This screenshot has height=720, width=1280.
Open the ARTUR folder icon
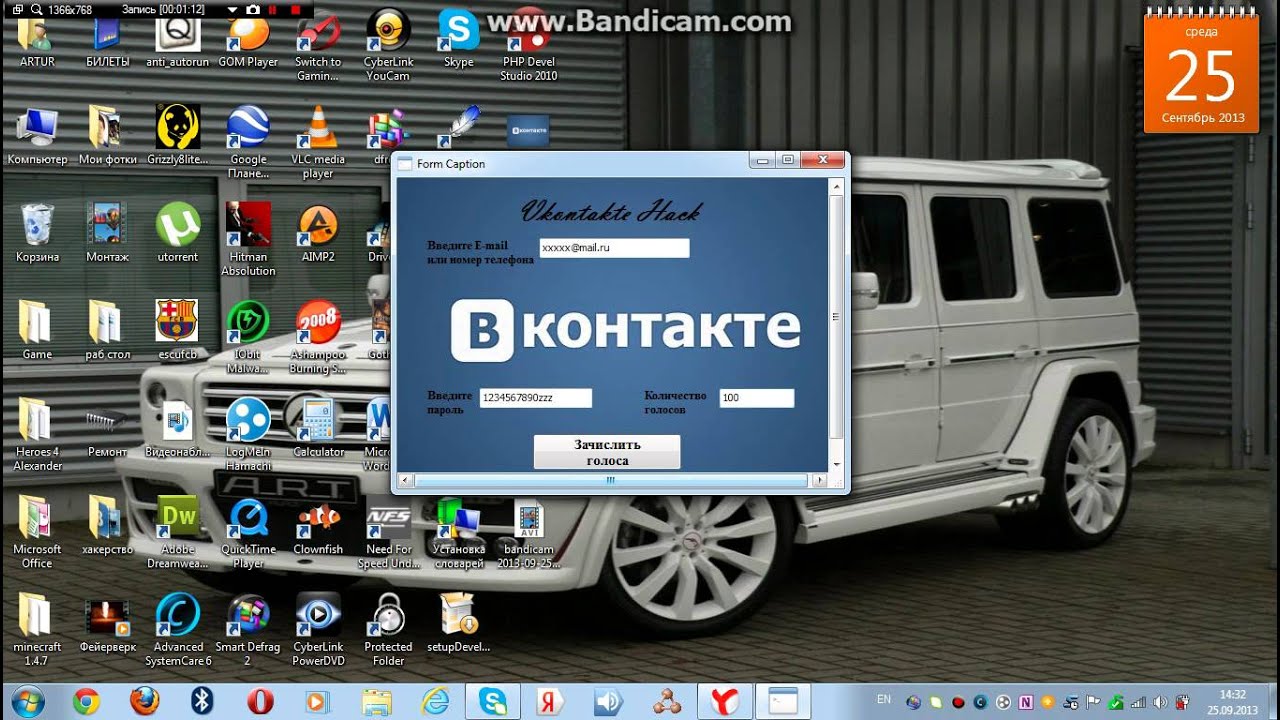pyautogui.click(x=37, y=41)
